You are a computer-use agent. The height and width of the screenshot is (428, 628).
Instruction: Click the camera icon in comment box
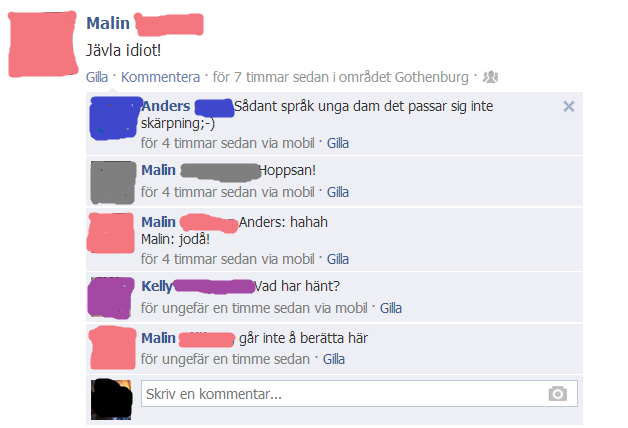(558, 394)
